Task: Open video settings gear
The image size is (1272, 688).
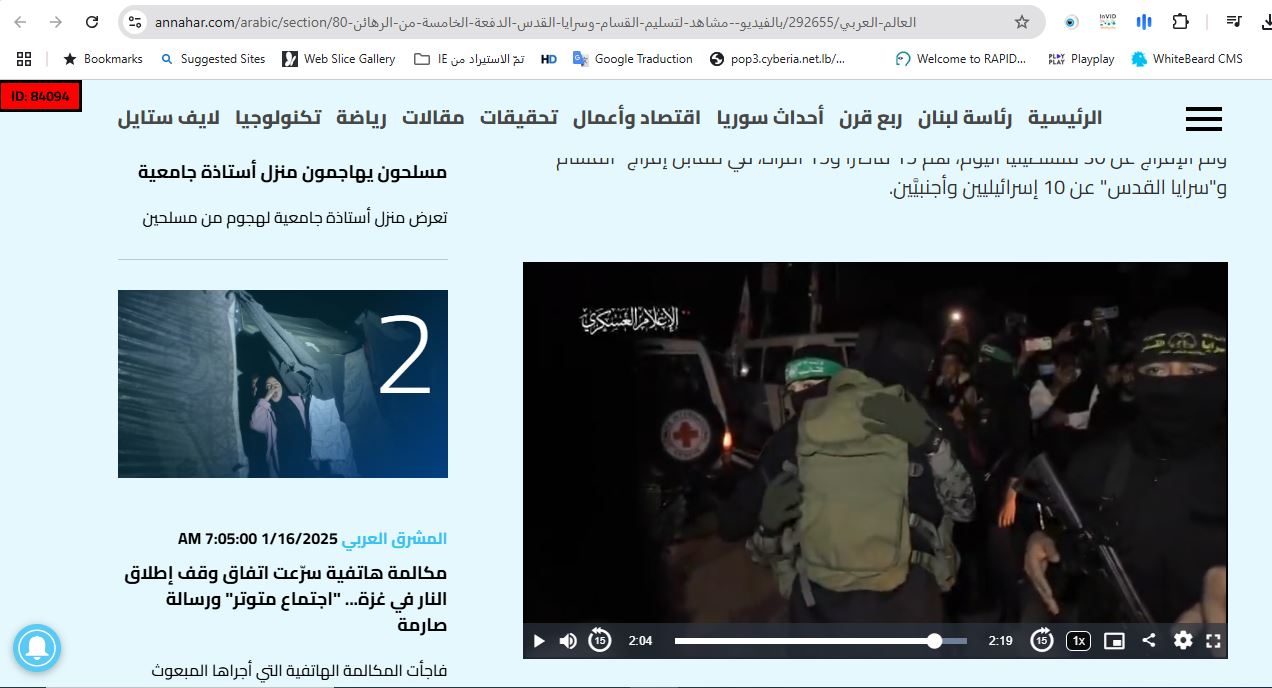Action: (1183, 641)
